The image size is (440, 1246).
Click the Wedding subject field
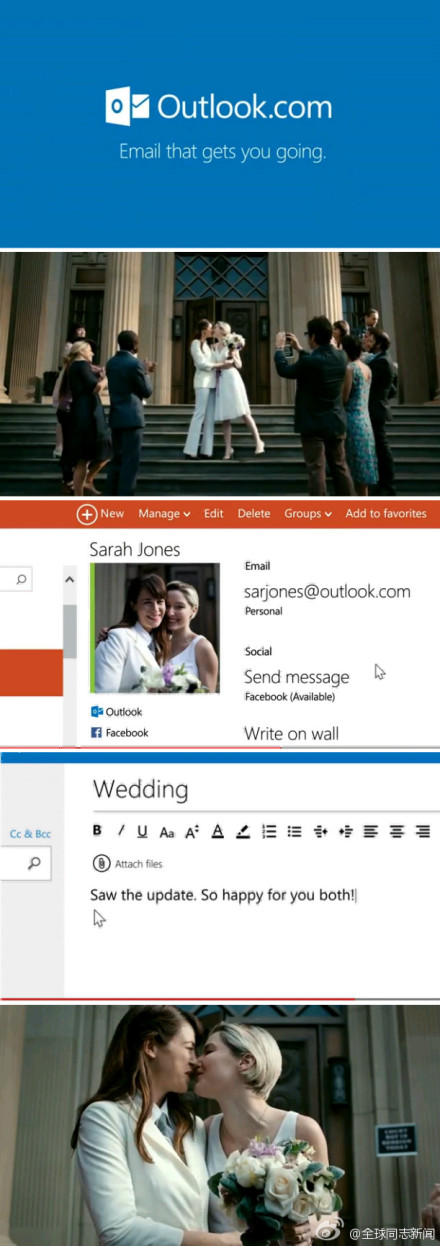140,790
